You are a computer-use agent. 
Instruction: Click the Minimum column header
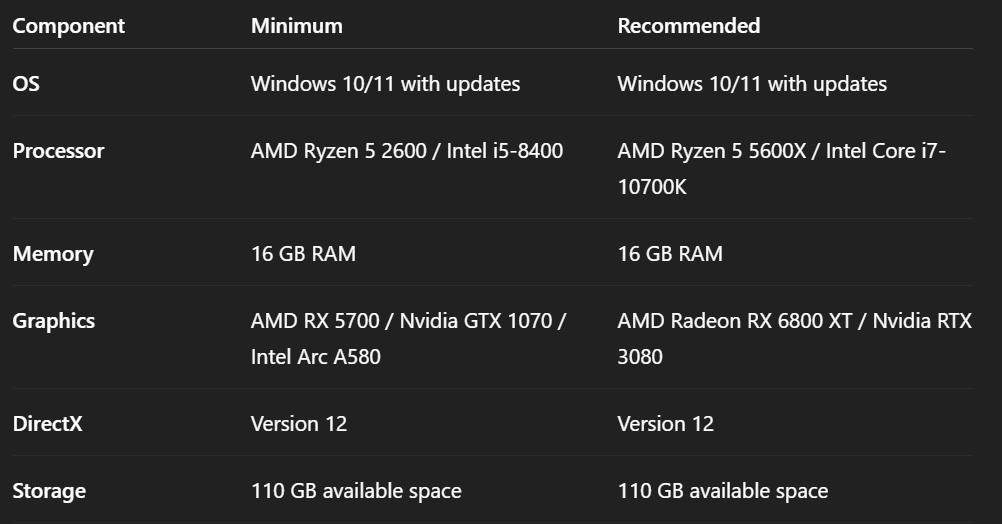click(296, 26)
